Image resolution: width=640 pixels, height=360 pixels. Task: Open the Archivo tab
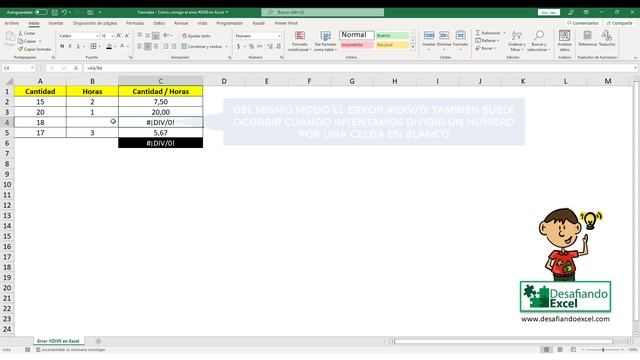(11, 23)
